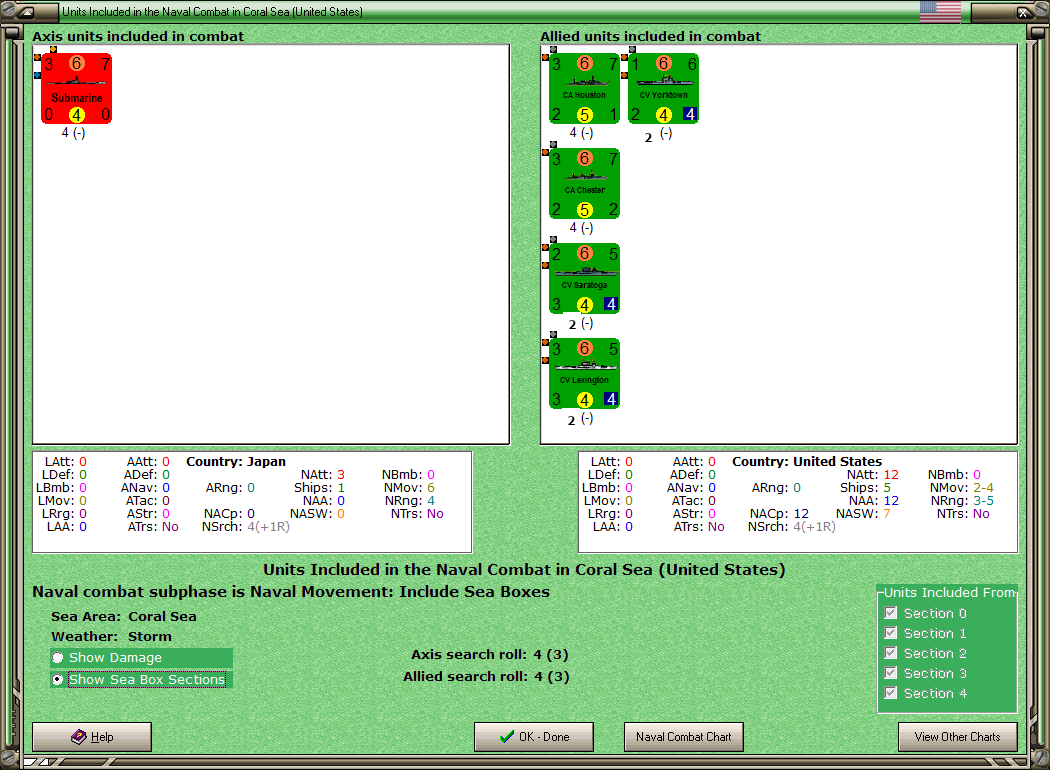
Task: Click US Ships value 5
Action: 887,487
